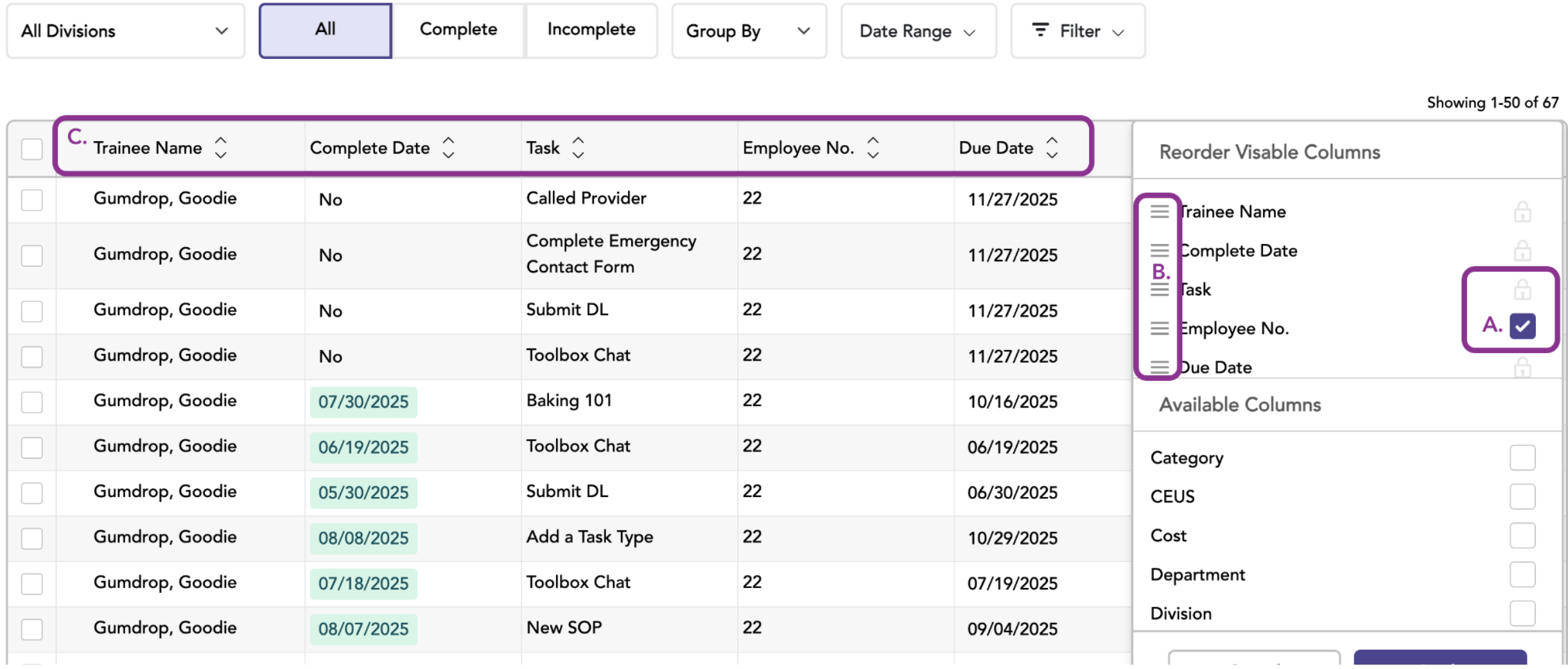Screen dimensions: 1568x669
Task: Click the filter funnel icon
Action: point(1040,30)
